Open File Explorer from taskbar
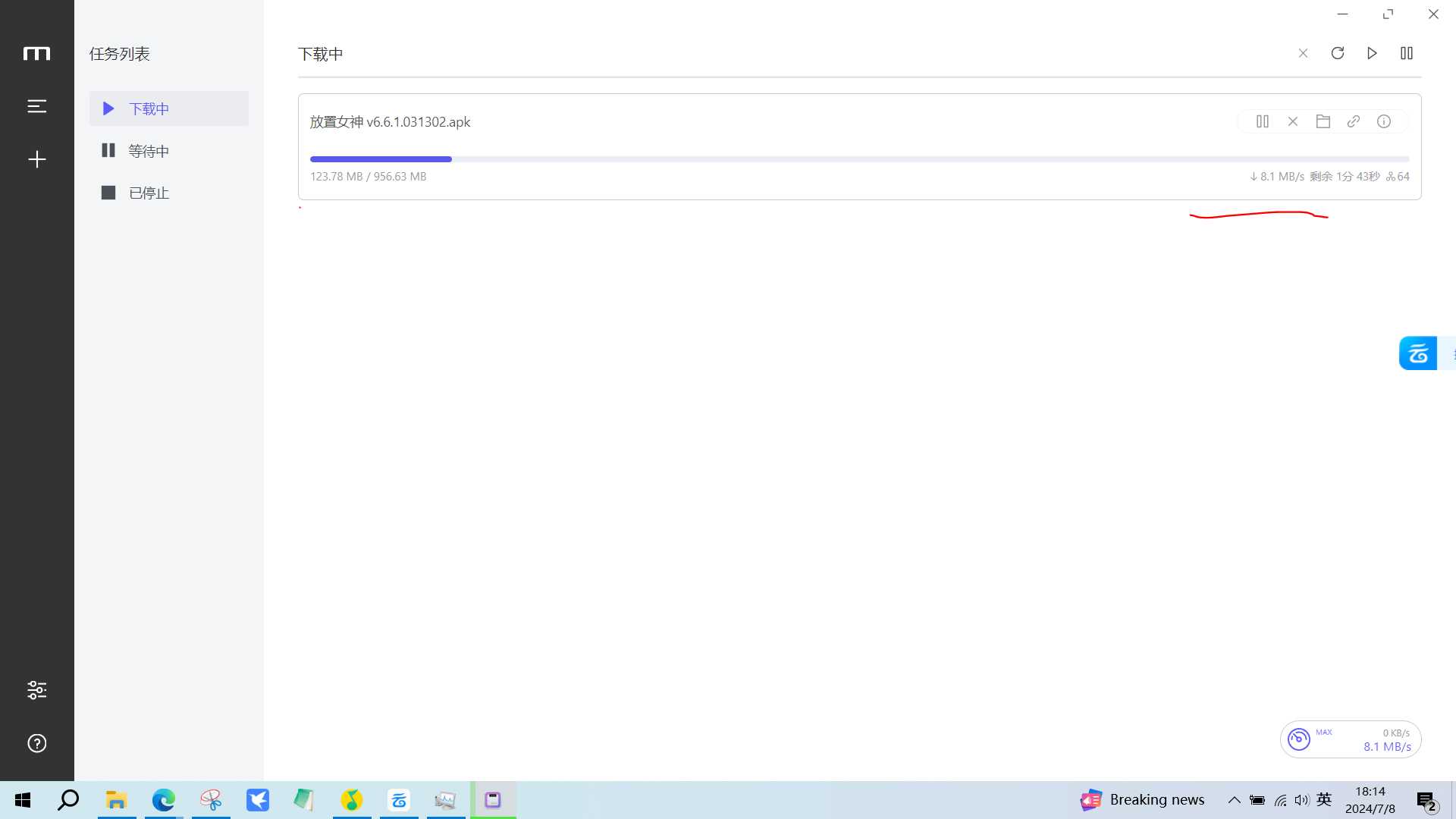Screen dimensions: 1456x819 (x=116, y=800)
